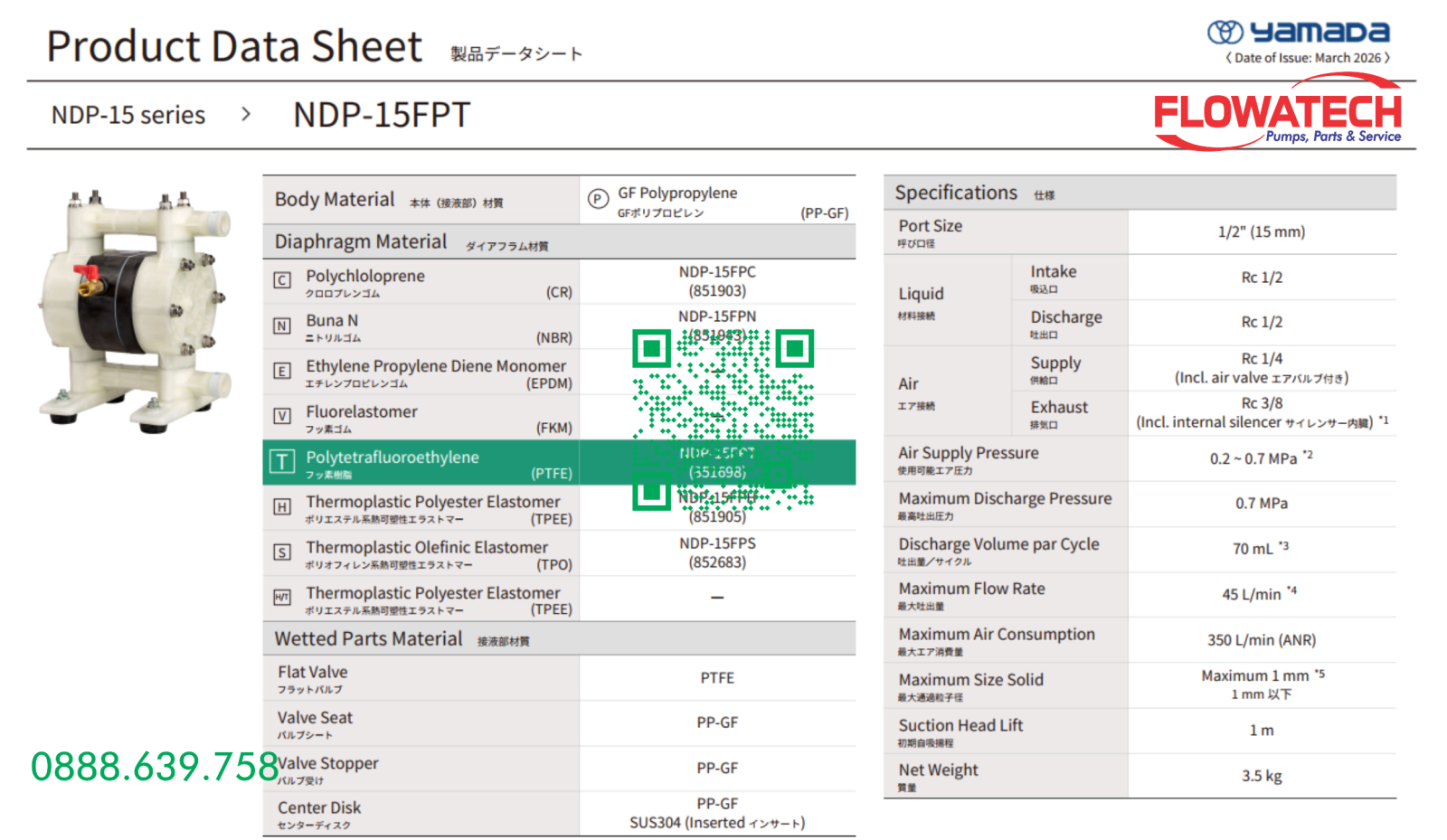Click the S code icon for TPO
This screenshot has width=1447, height=840.
282,552
